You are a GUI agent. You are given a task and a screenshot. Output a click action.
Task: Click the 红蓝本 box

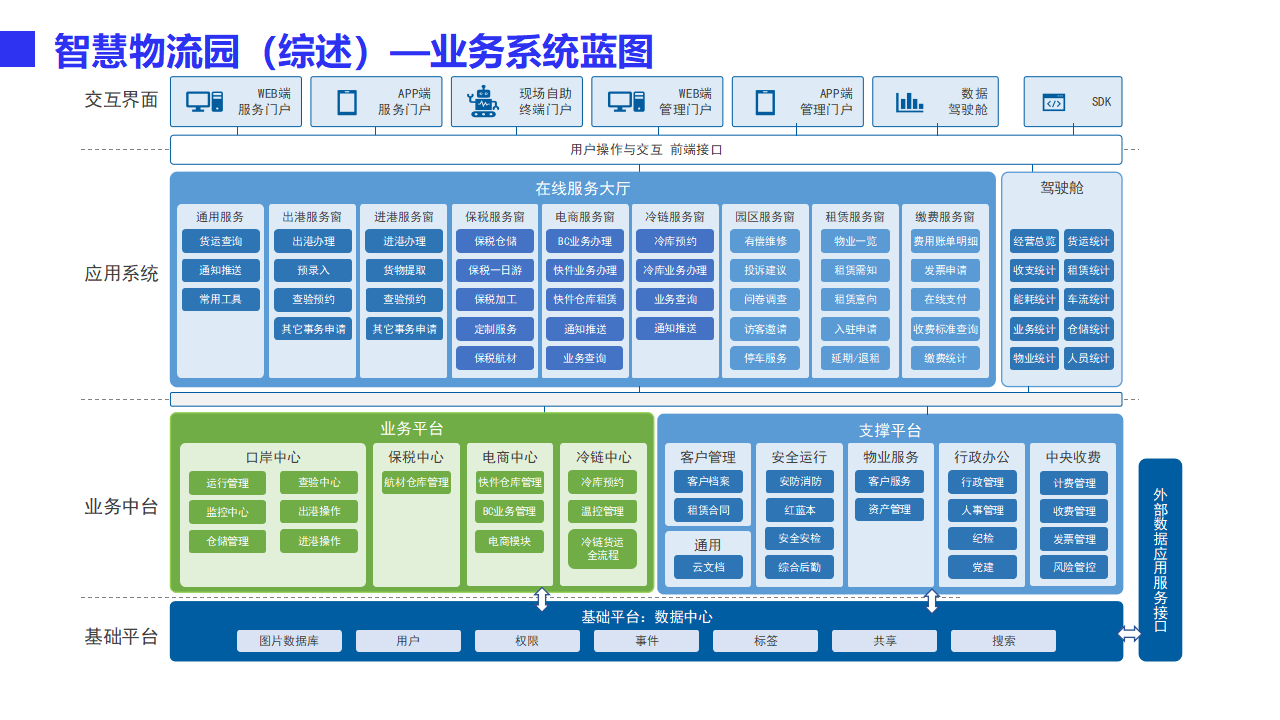[x=799, y=510]
